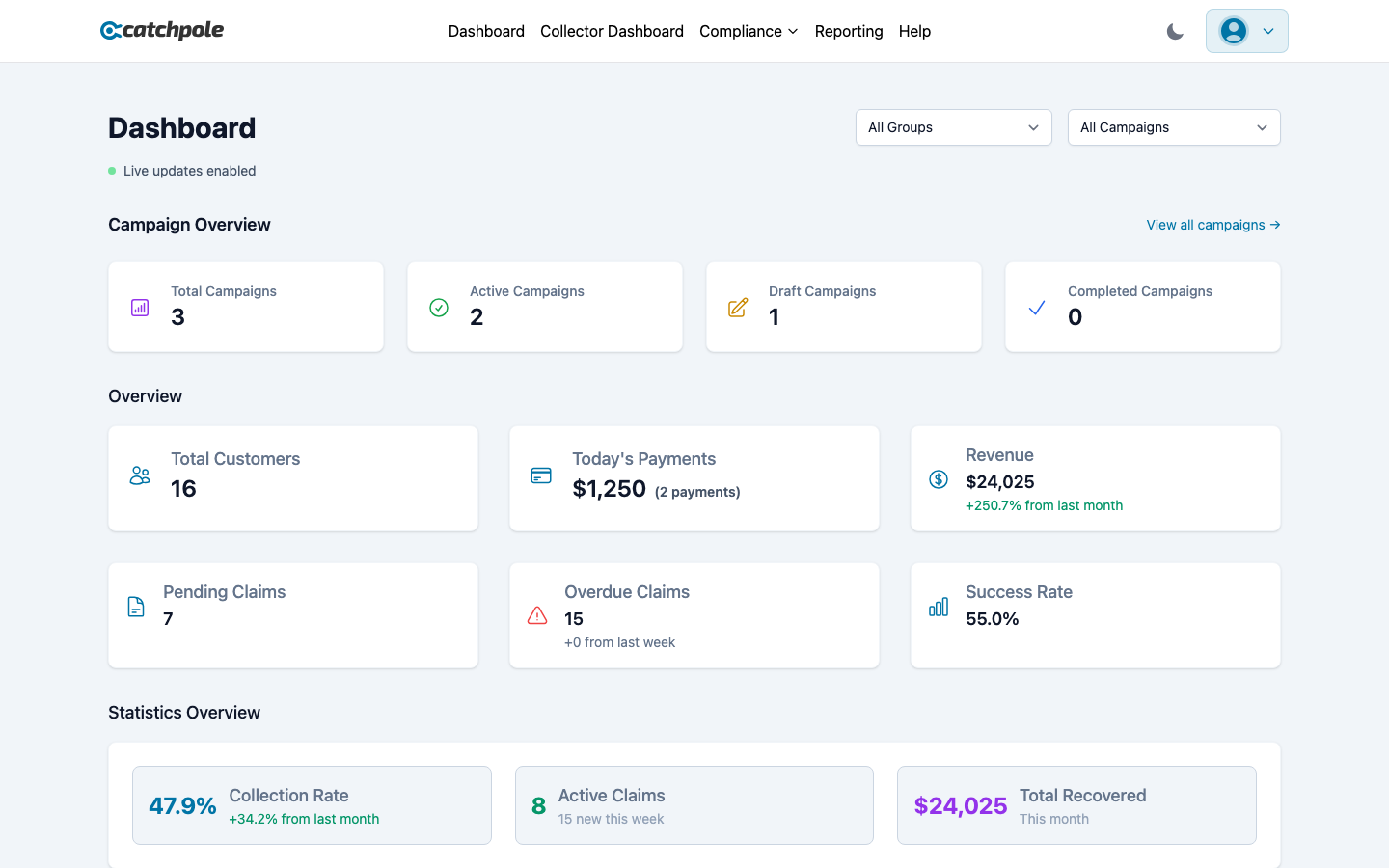Click the Draft Campaigns pencil icon
The width and height of the screenshot is (1389, 868).
pos(737,307)
